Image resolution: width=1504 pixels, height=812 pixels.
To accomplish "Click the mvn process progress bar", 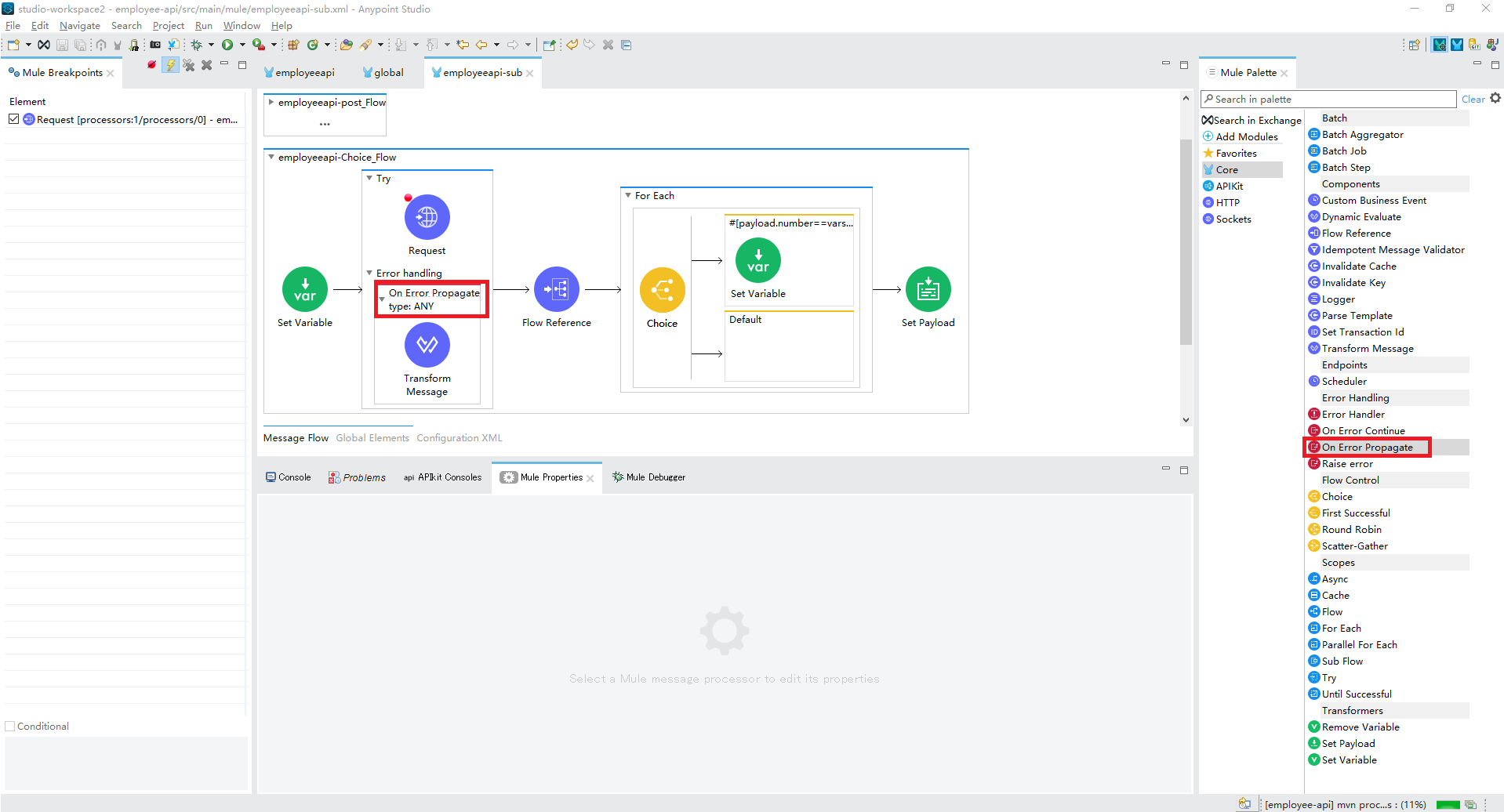I will [1448, 805].
